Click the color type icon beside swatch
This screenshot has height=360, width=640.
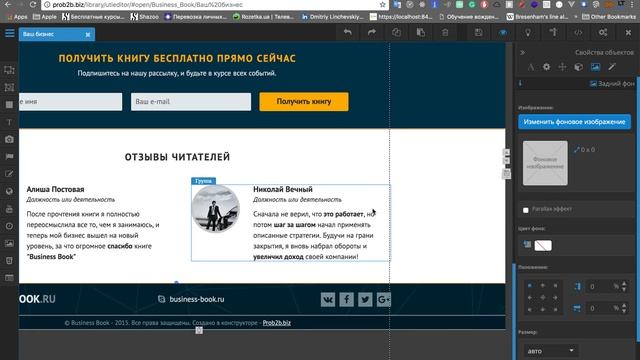click(x=527, y=244)
